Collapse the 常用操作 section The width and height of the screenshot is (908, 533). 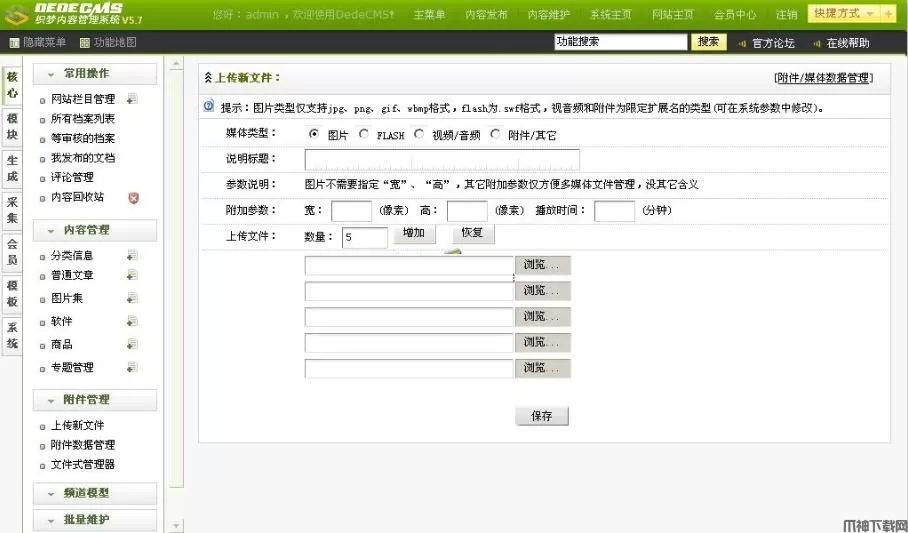[95, 74]
